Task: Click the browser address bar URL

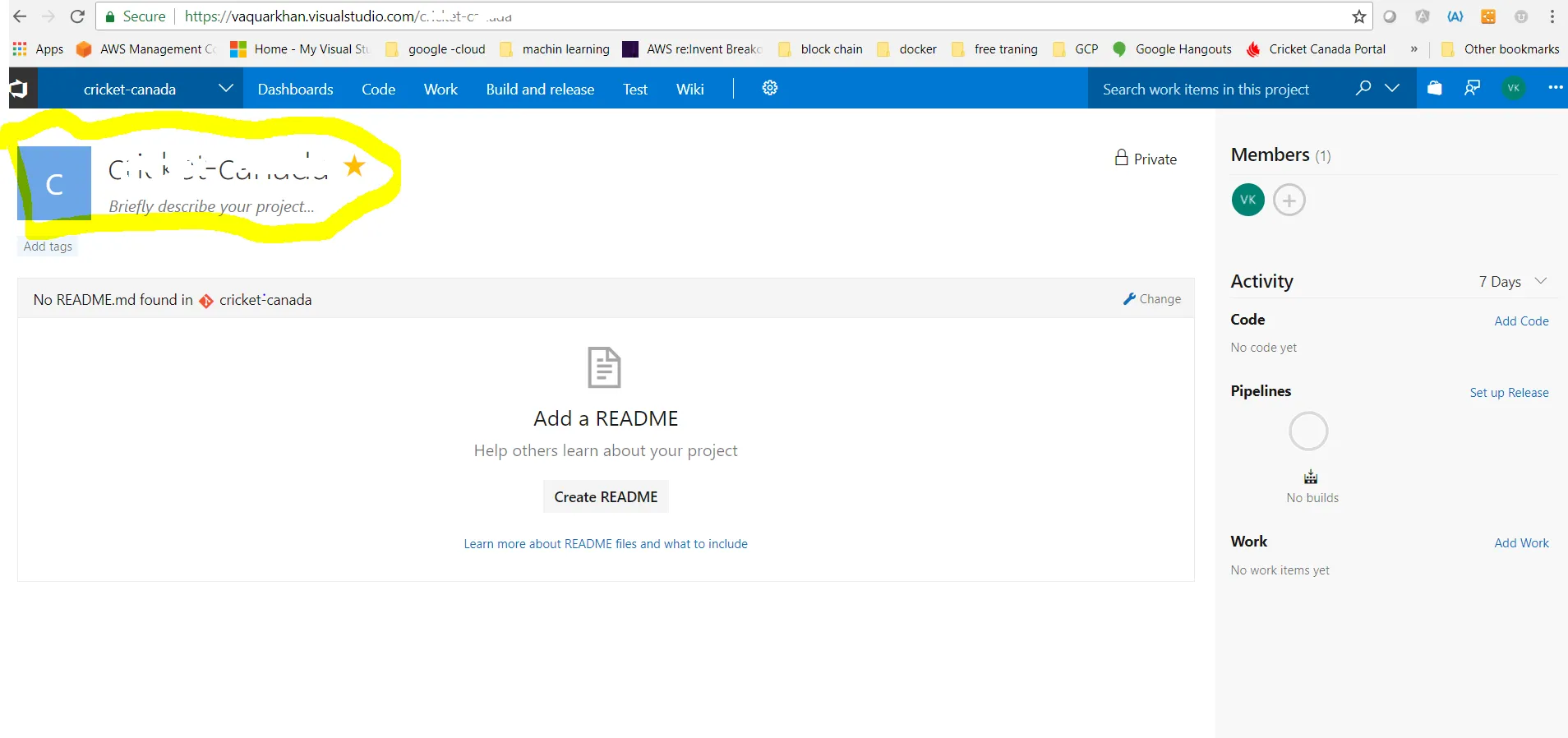Action: 348,16
